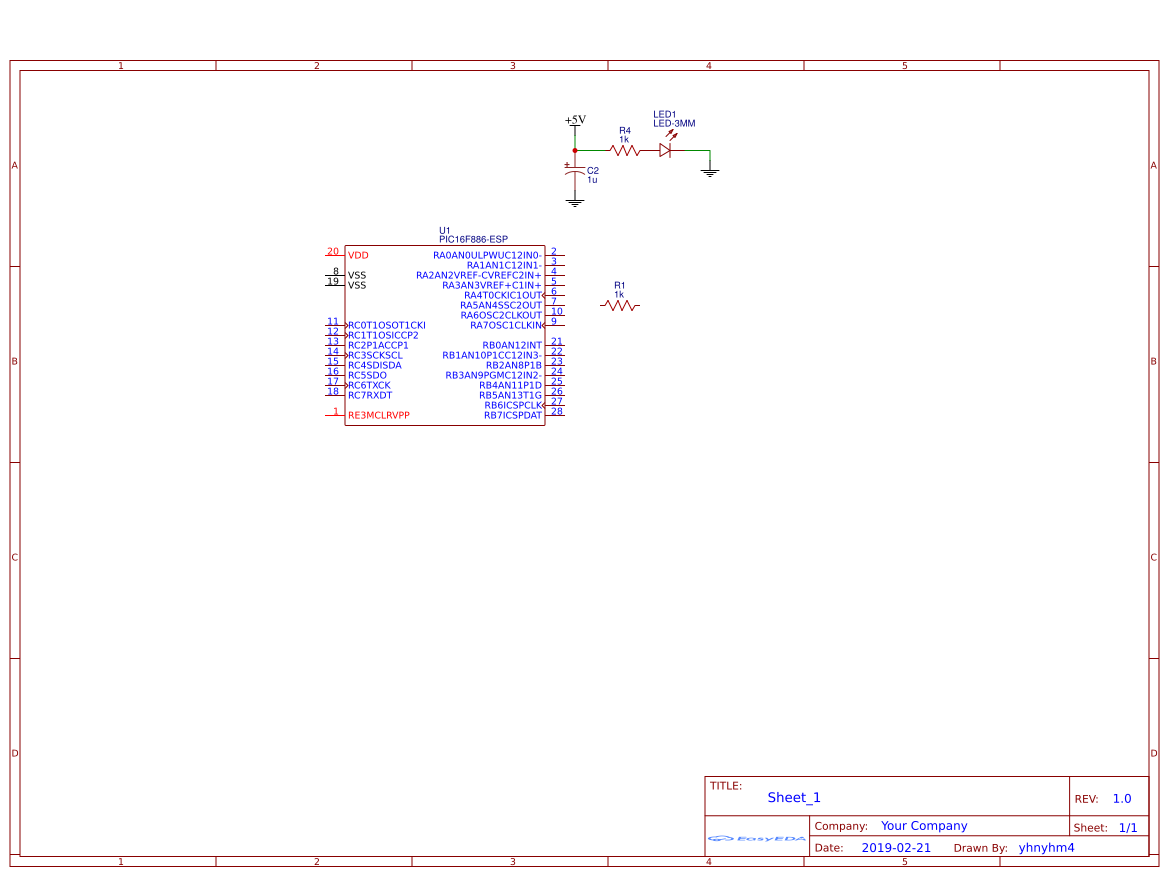Click the VDD pin label on U1
This screenshot has height=877, width=1169.
357,255
